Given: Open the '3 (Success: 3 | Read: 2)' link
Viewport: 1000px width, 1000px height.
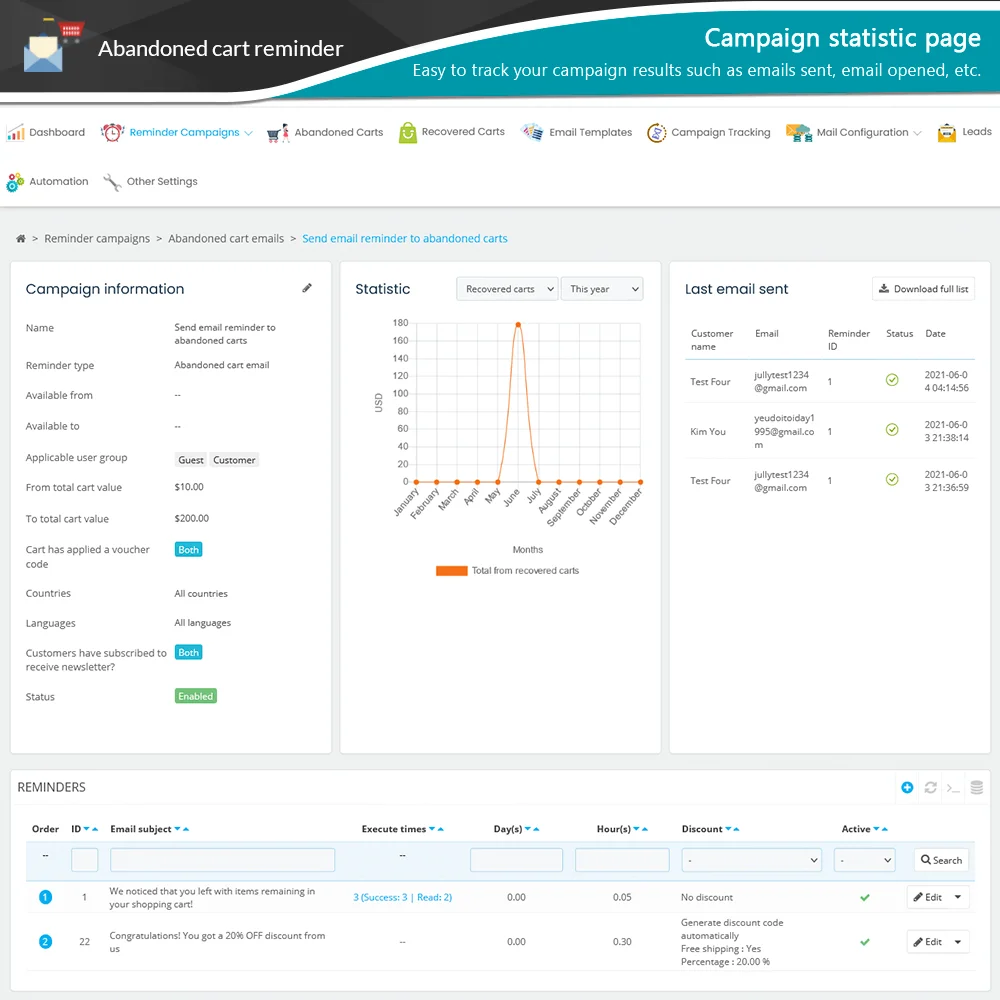Looking at the screenshot, I should click(402, 898).
